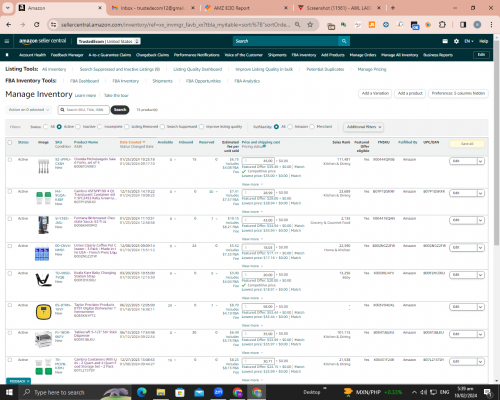Screen dimensions: 500x400
Task: Open the Chrome profile avatar
Action: (x=477, y=25)
